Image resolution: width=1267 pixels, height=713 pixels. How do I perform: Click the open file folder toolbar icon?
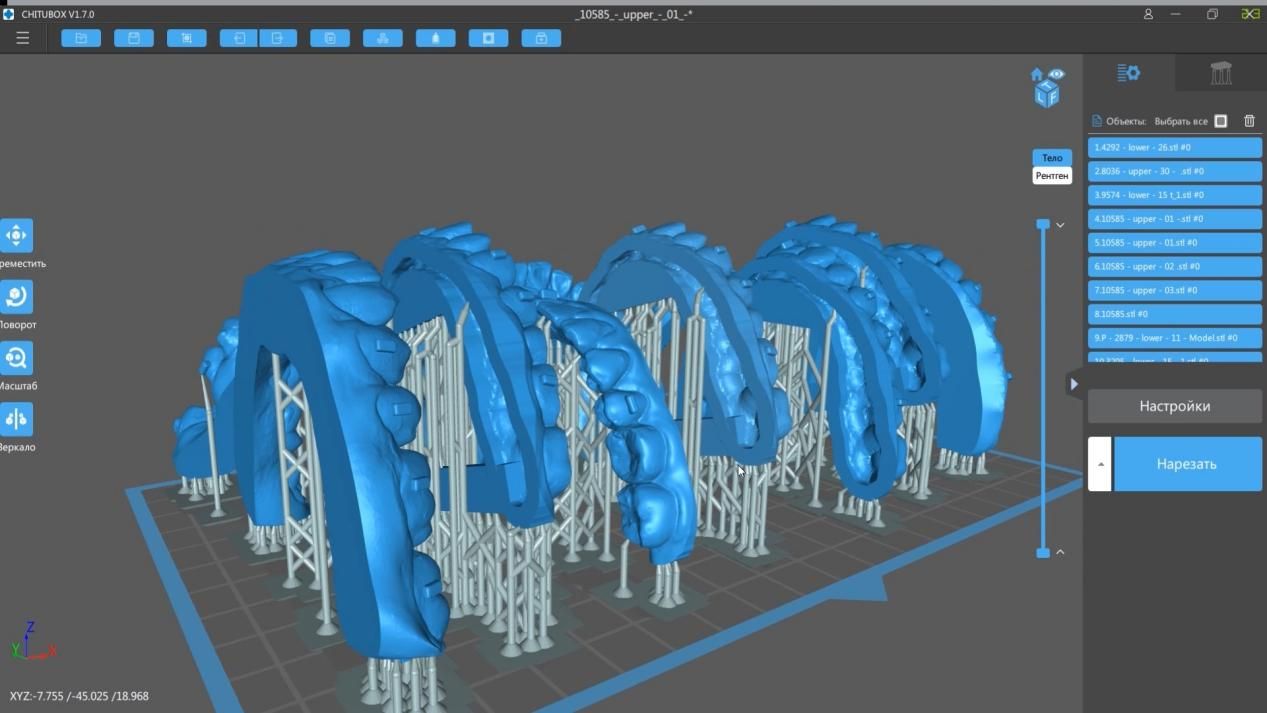(x=81, y=38)
